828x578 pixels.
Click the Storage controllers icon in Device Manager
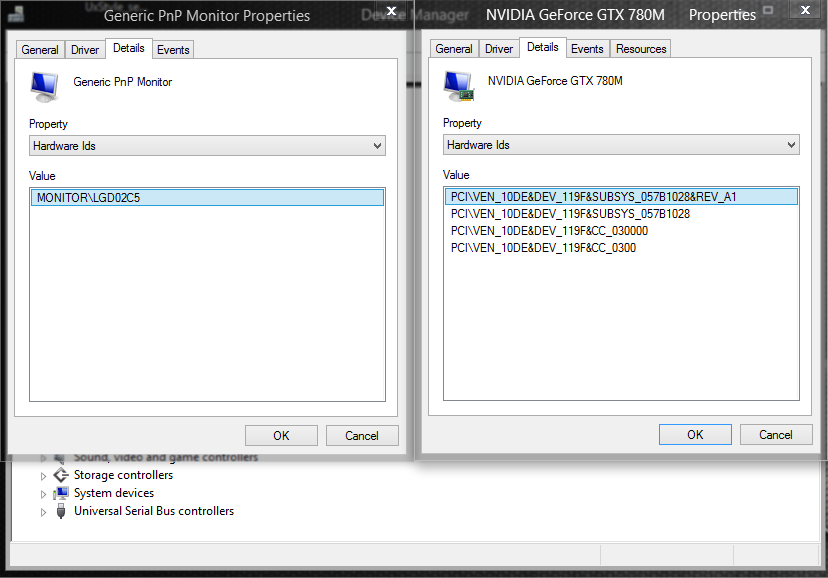[61, 475]
